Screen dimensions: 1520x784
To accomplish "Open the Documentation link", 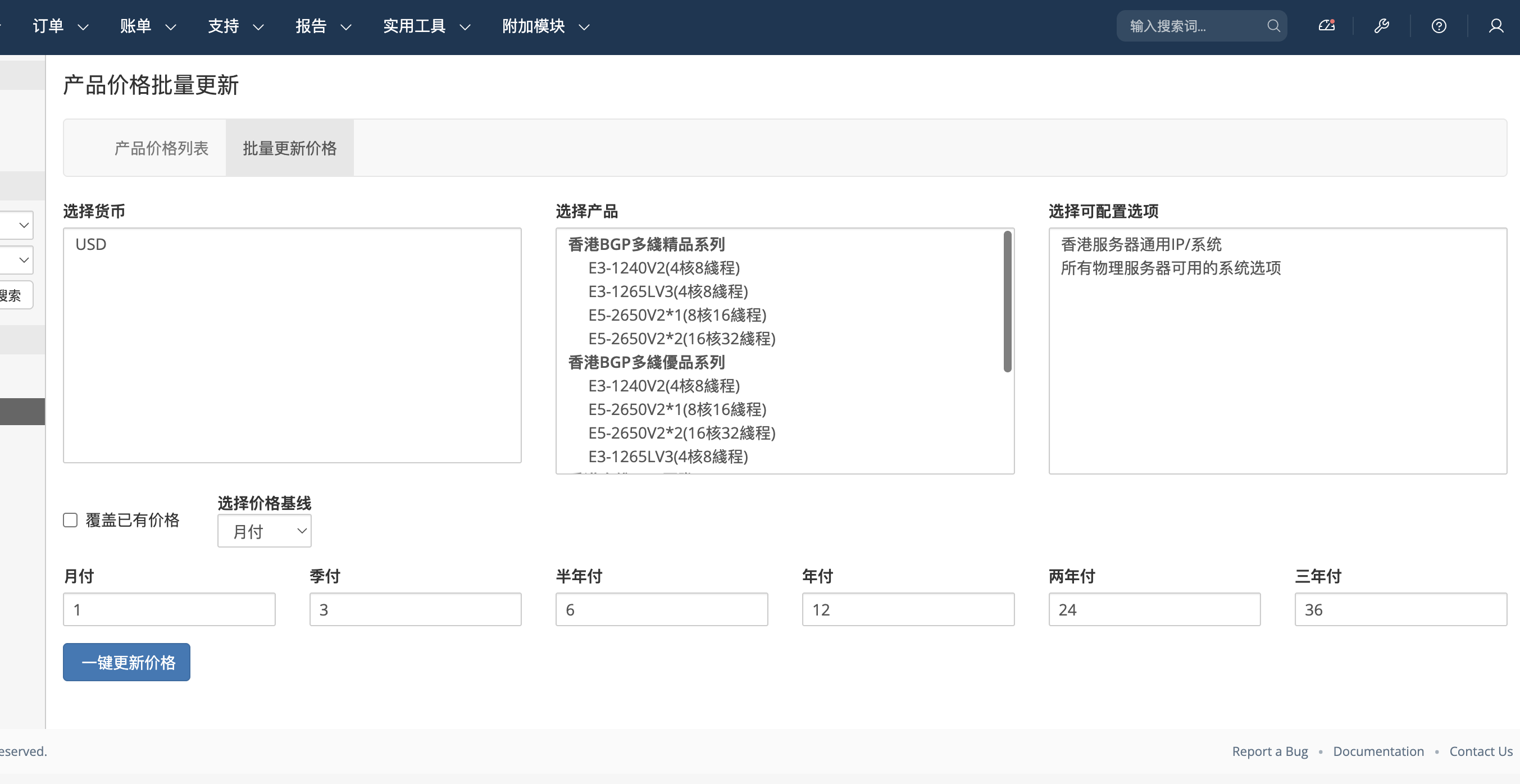I will [x=1378, y=751].
